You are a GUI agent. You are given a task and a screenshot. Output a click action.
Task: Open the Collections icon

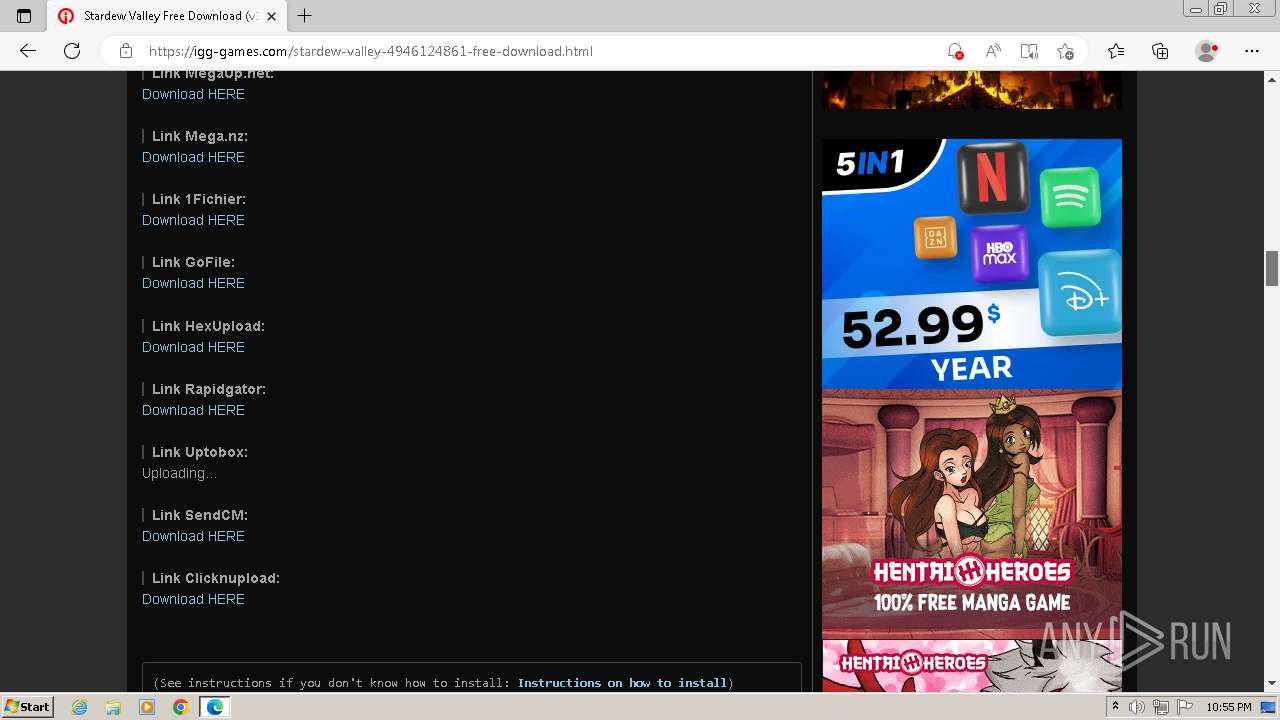coord(1160,51)
